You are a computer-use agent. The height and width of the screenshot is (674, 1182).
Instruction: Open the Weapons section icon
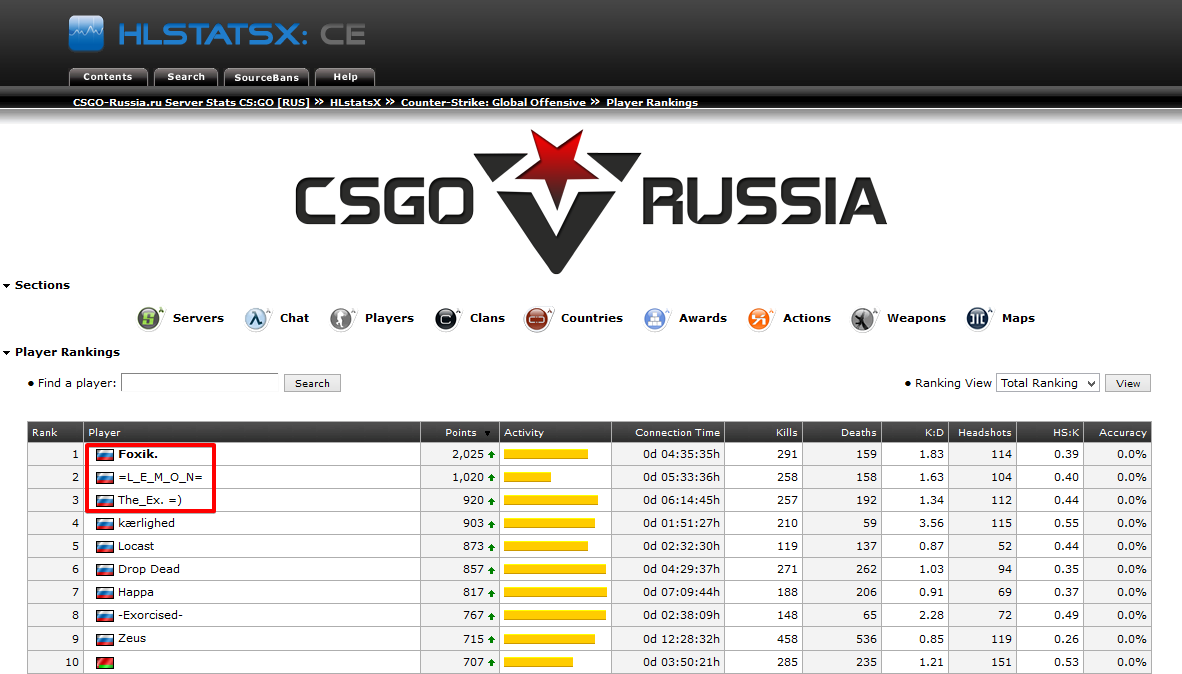pos(864,318)
